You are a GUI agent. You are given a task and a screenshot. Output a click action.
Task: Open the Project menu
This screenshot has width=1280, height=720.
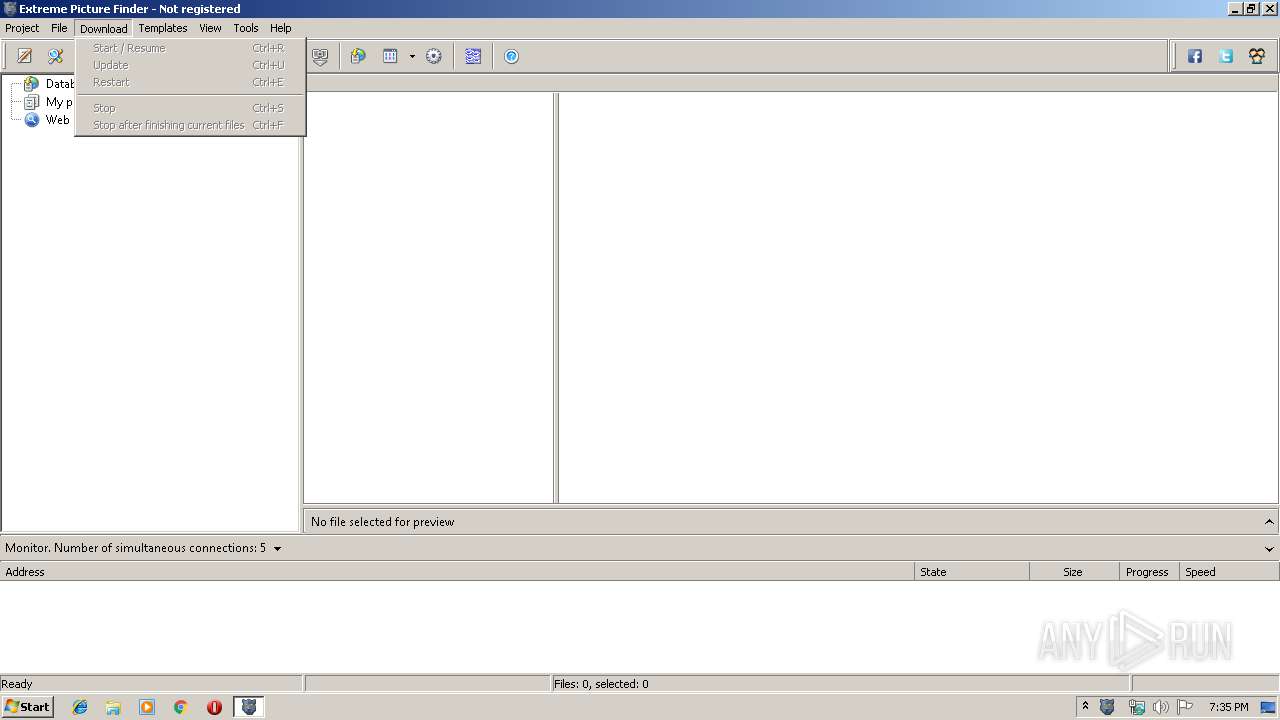tap(22, 28)
